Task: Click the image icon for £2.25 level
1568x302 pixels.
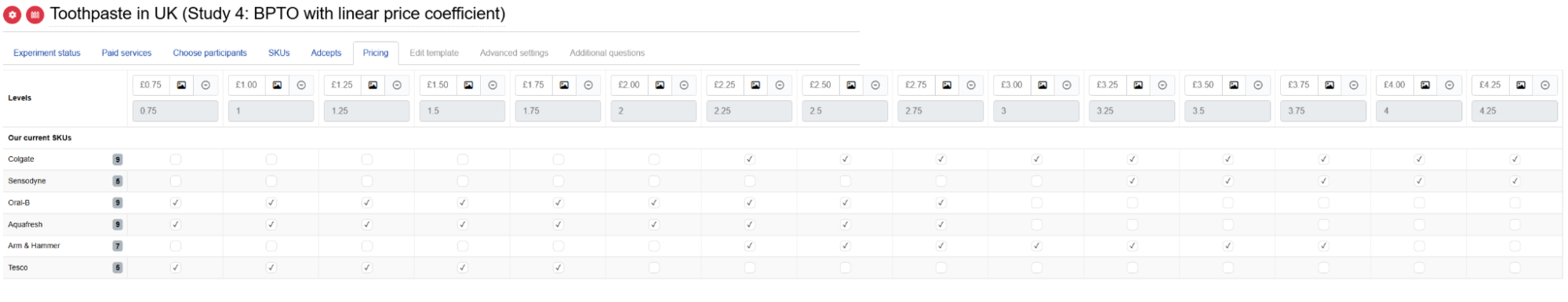Action: [755, 86]
